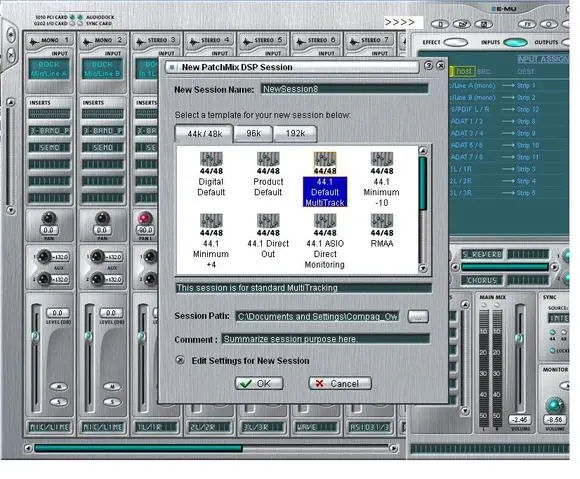Click Mono 1 level fader handle
The image size is (580, 479).
tap(36, 336)
